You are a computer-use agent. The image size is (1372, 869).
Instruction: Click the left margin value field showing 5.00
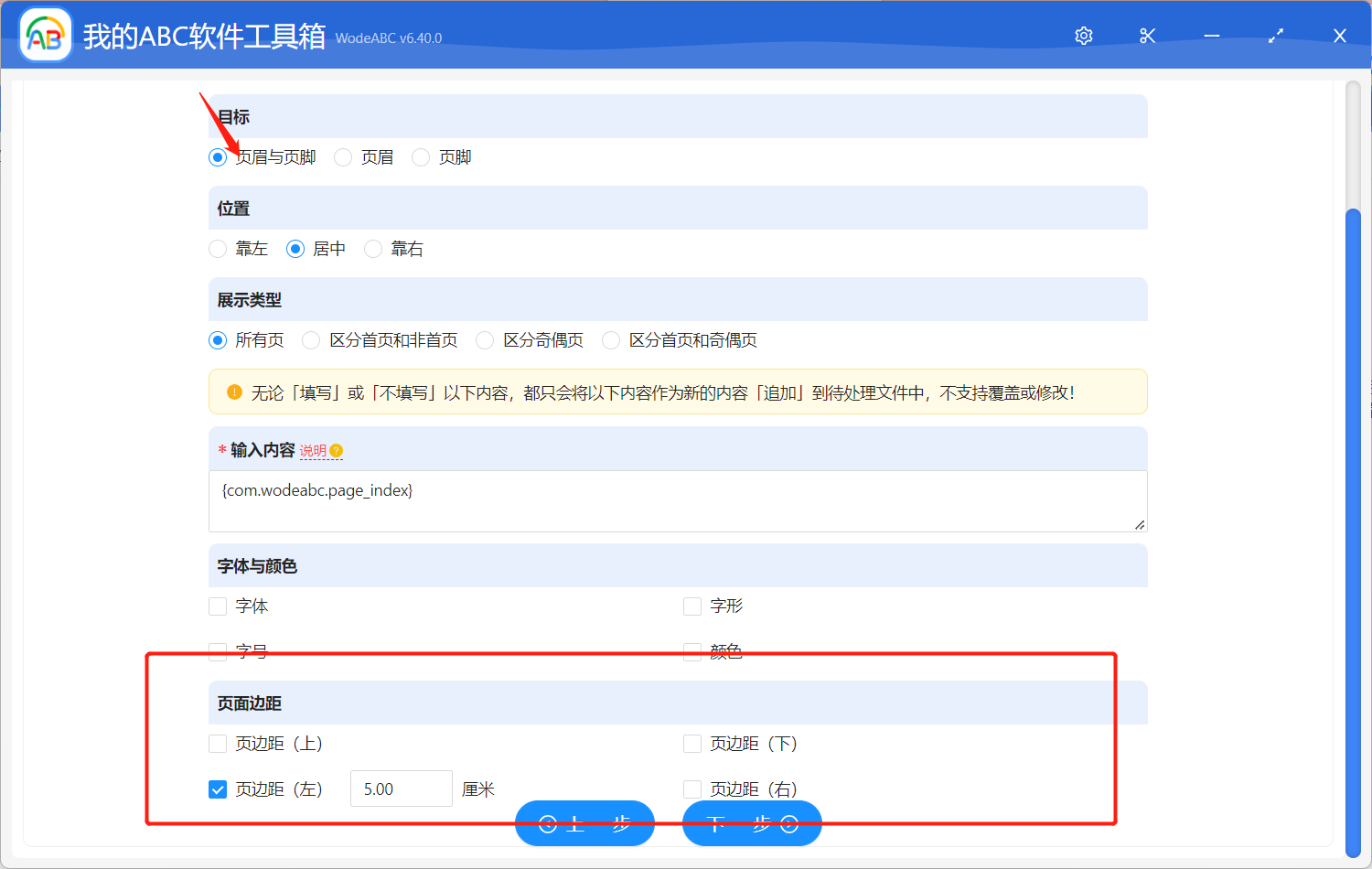click(401, 788)
